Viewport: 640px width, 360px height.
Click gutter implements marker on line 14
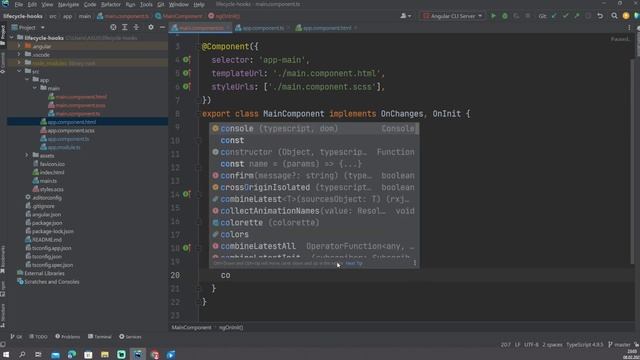point(186,194)
